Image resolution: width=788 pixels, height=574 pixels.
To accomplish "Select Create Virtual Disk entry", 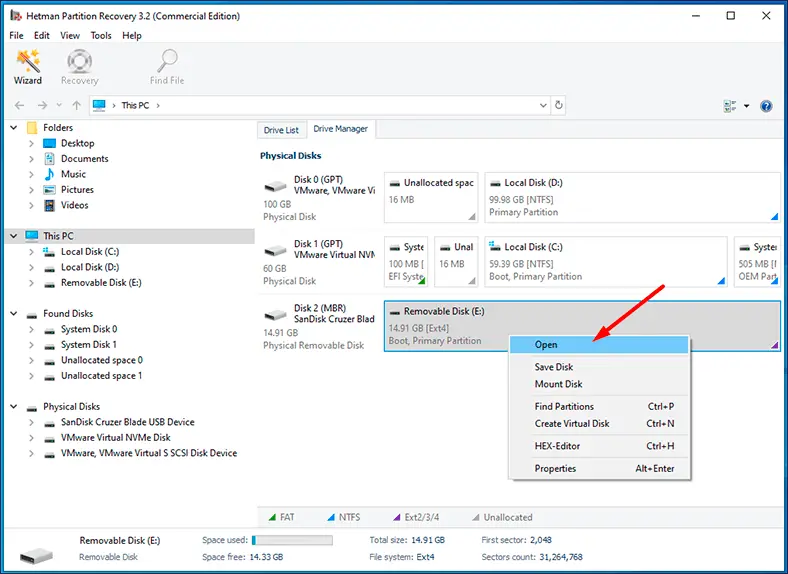I will click(599, 424).
